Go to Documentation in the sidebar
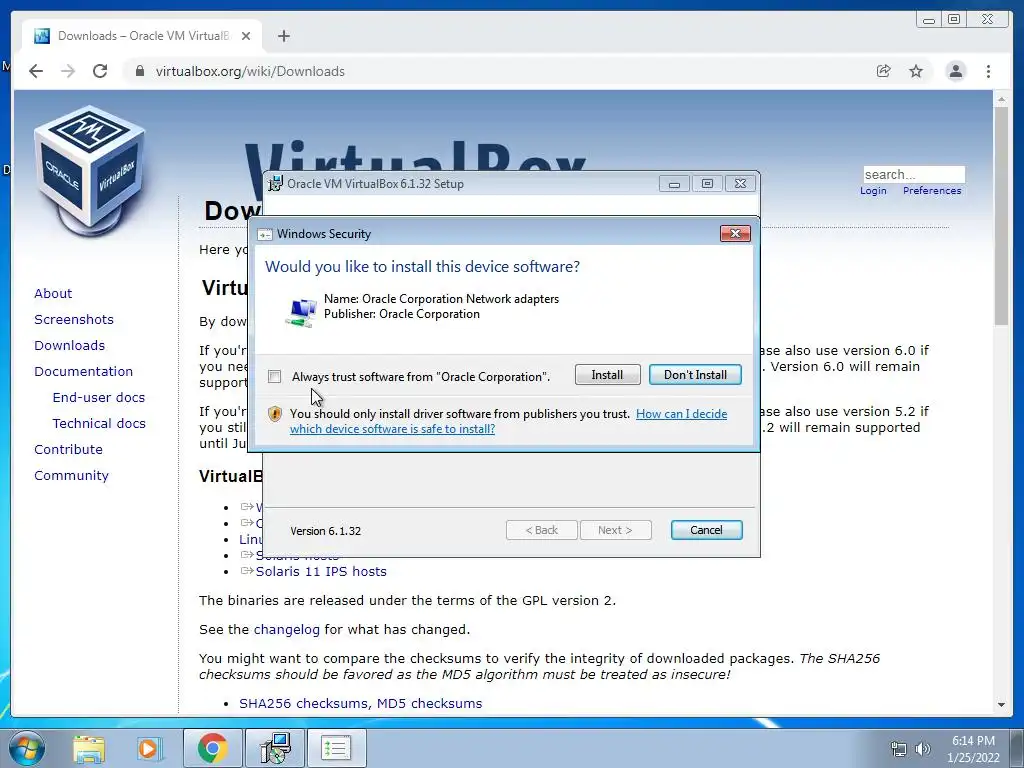The width and height of the screenshot is (1024, 768). [x=84, y=372]
